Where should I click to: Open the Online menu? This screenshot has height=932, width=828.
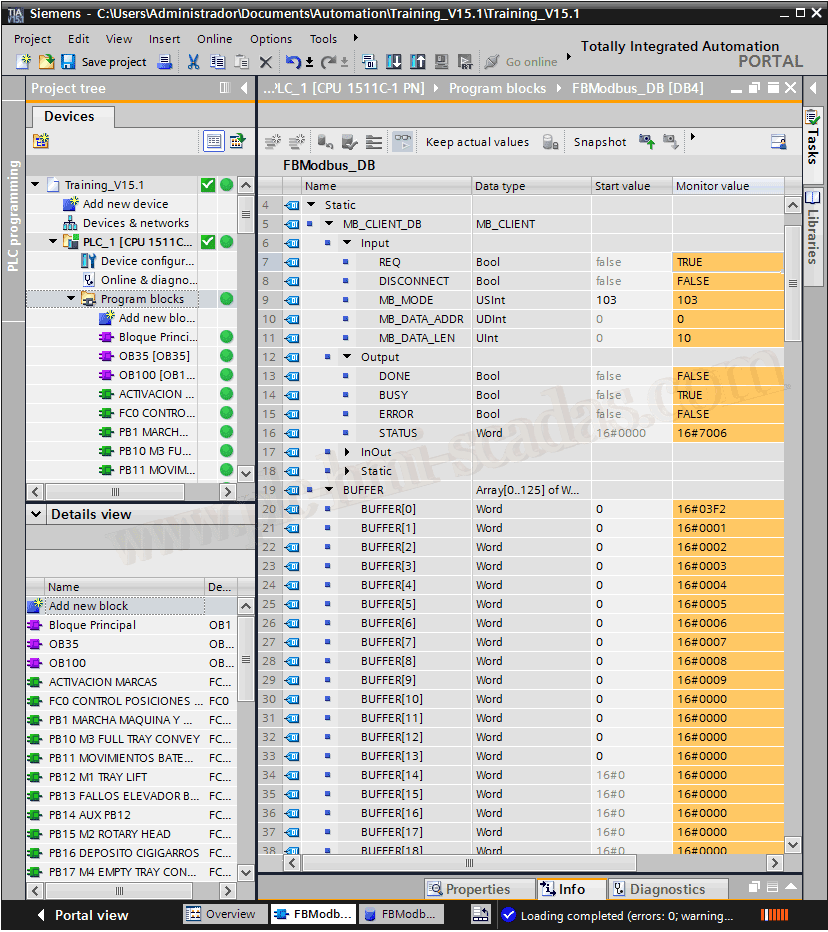(x=214, y=39)
